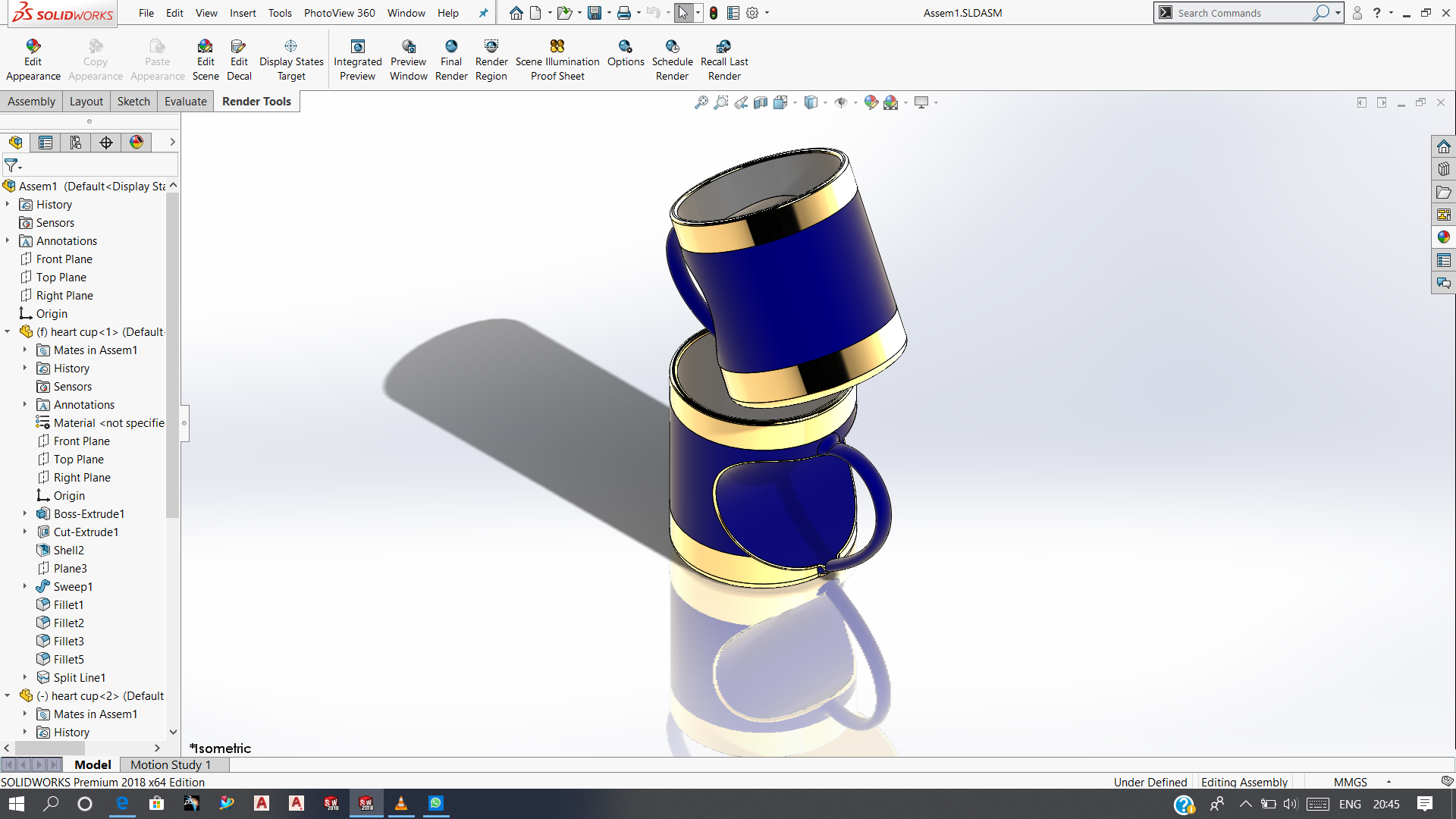
Task: Click the Rebuild traffic light icon
Action: (714, 13)
